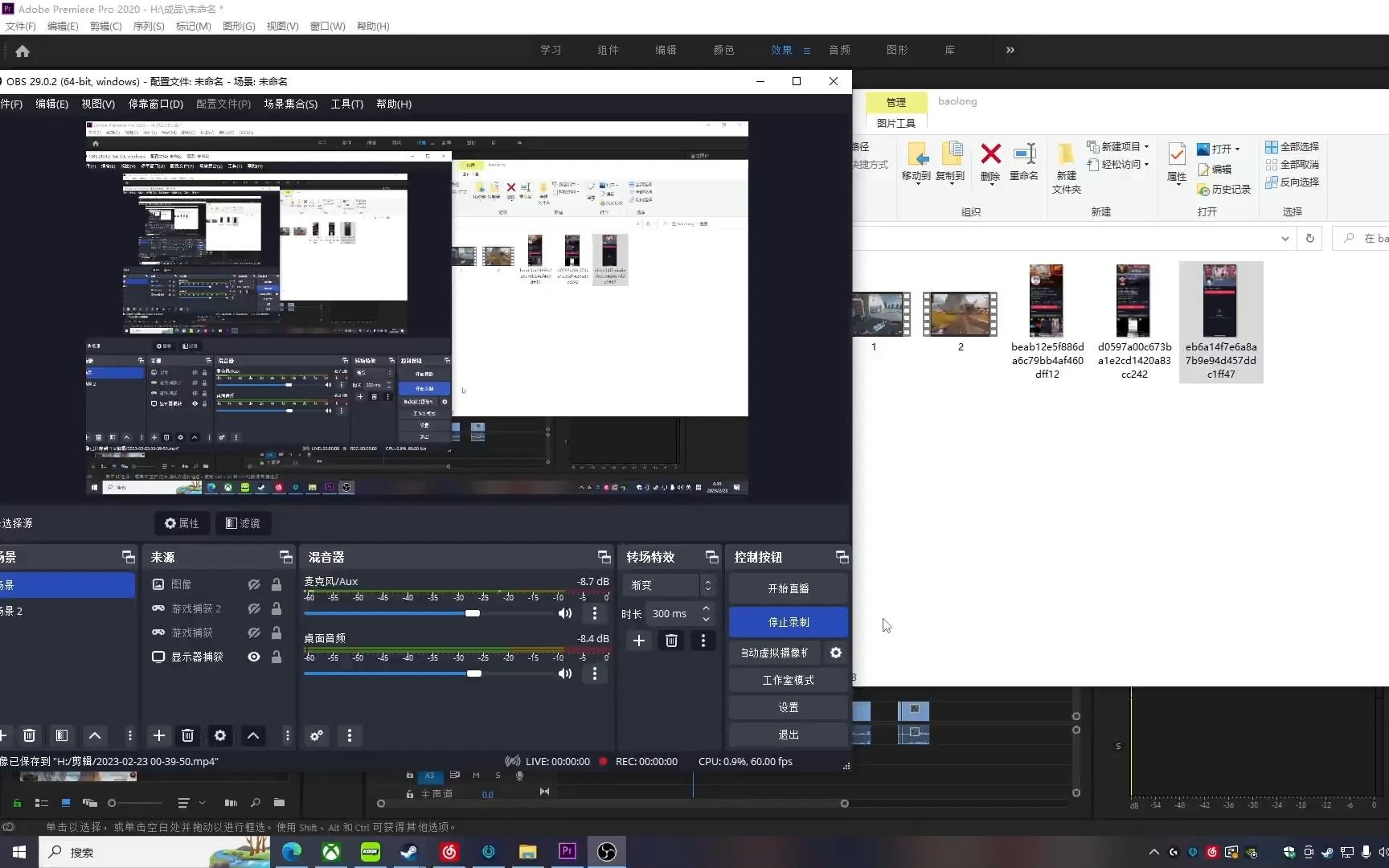Click the 300 ms duration field
Screen dimensions: 1389x868
tap(673, 613)
